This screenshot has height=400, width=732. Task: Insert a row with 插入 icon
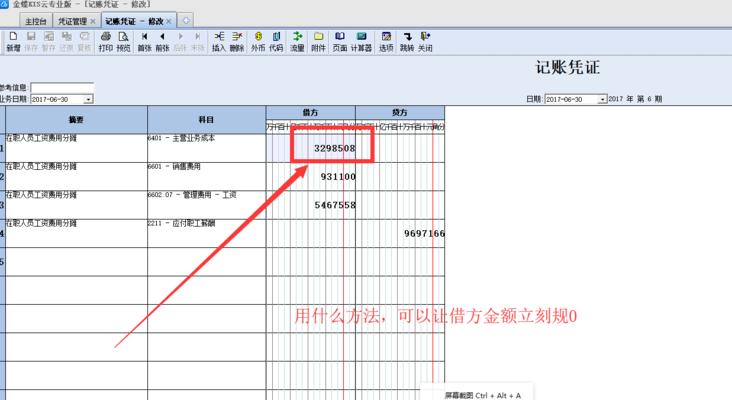click(x=218, y=42)
